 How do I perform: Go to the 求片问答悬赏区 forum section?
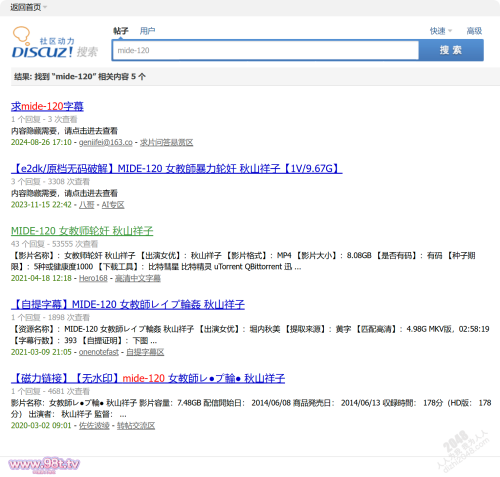(x=166, y=142)
